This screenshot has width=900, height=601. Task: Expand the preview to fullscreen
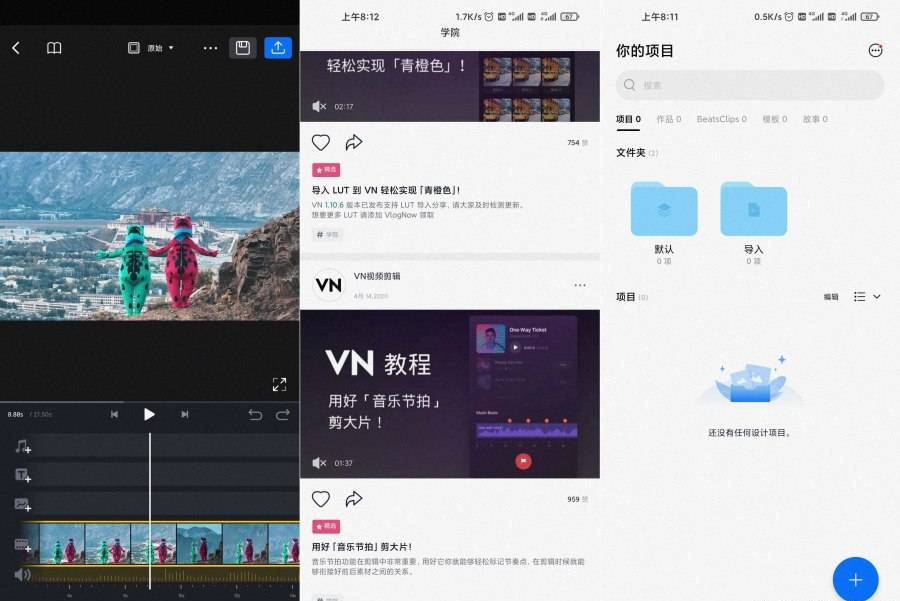pyautogui.click(x=279, y=384)
